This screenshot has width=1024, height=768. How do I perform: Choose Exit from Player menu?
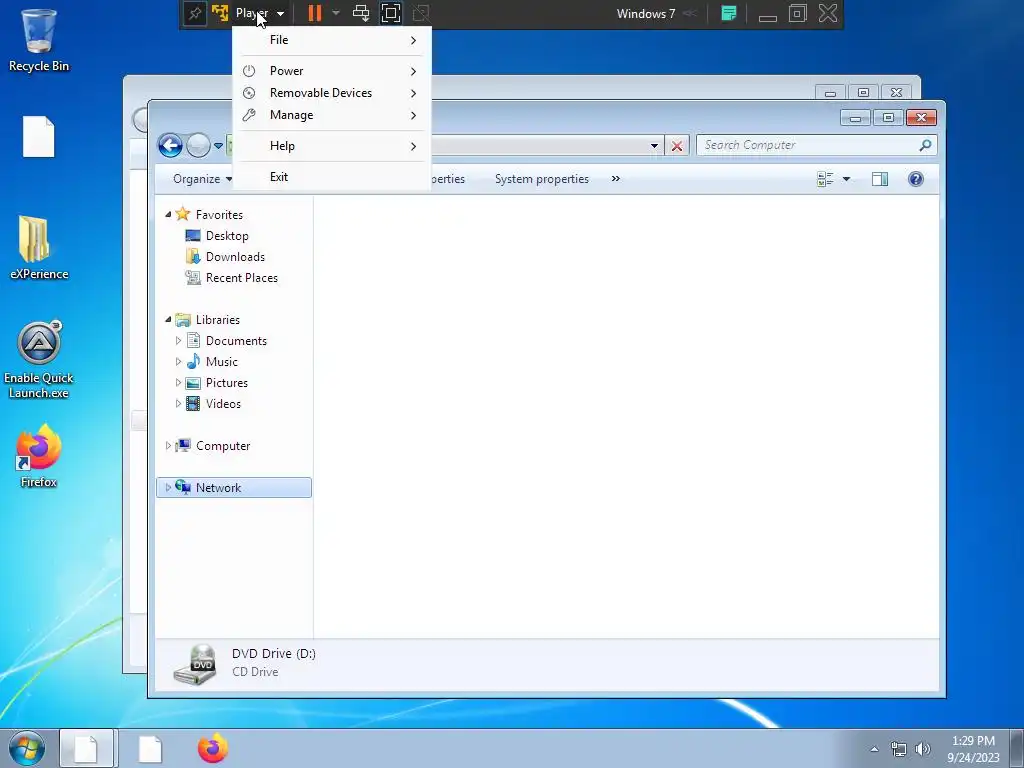pyautogui.click(x=332, y=177)
